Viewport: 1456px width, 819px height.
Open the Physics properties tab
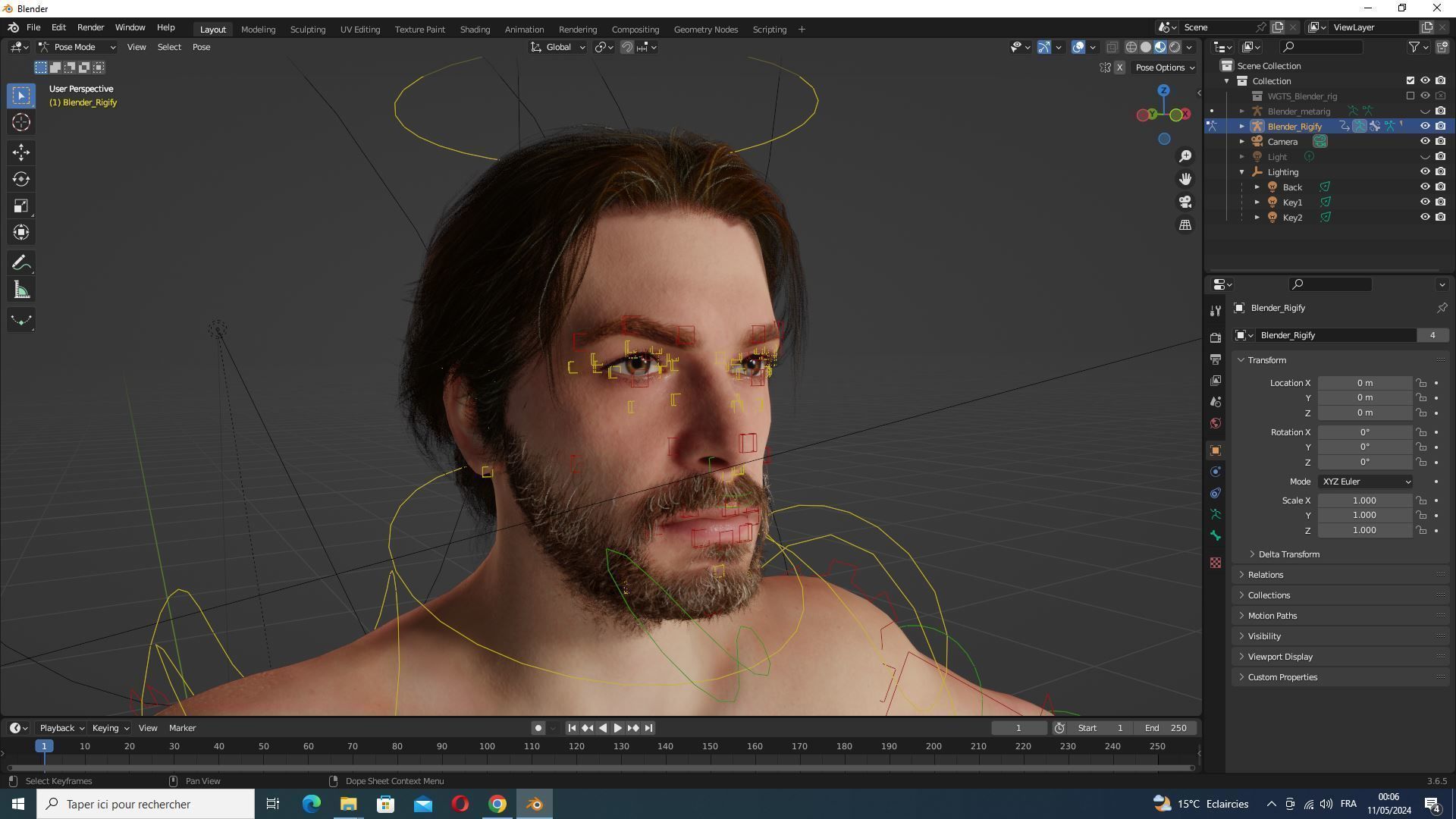1216,472
